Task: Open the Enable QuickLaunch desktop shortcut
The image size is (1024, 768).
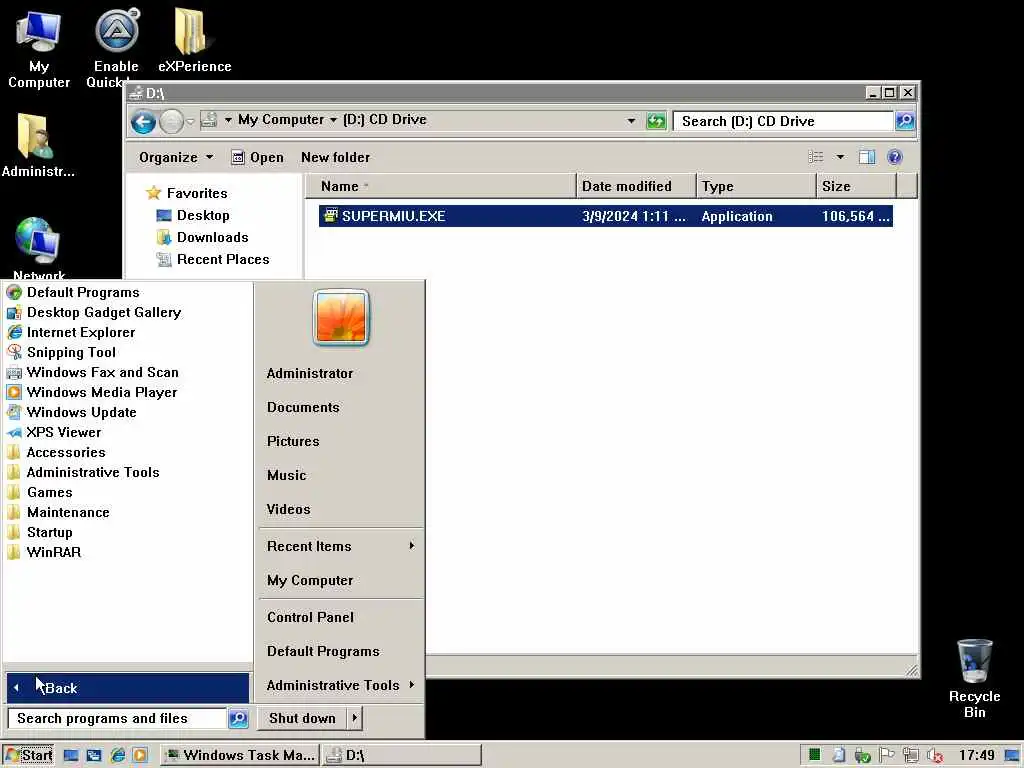Action: click(x=116, y=49)
